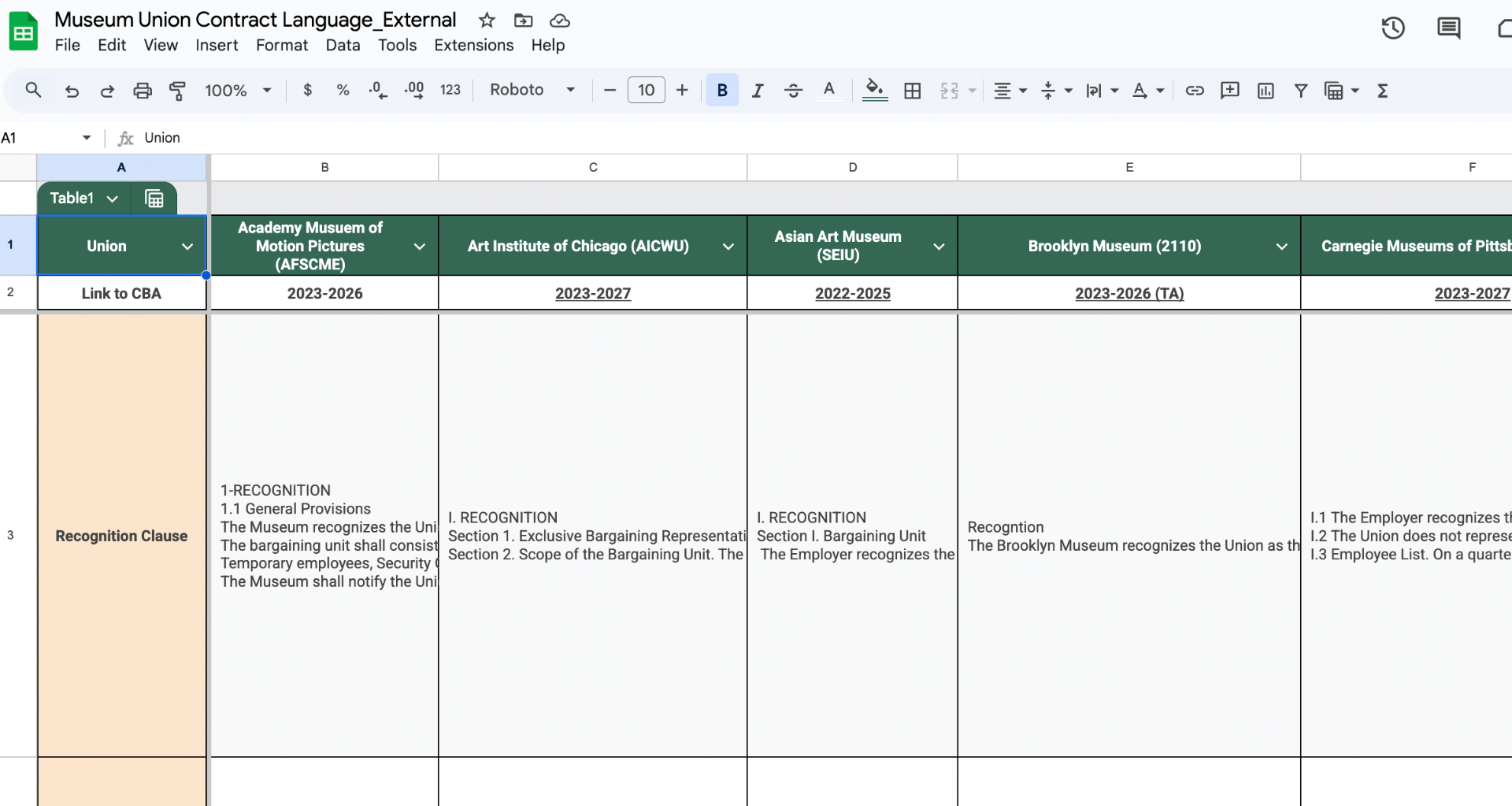The height and width of the screenshot is (806, 1512).
Task: Open the Tools menu
Action: tap(397, 45)
